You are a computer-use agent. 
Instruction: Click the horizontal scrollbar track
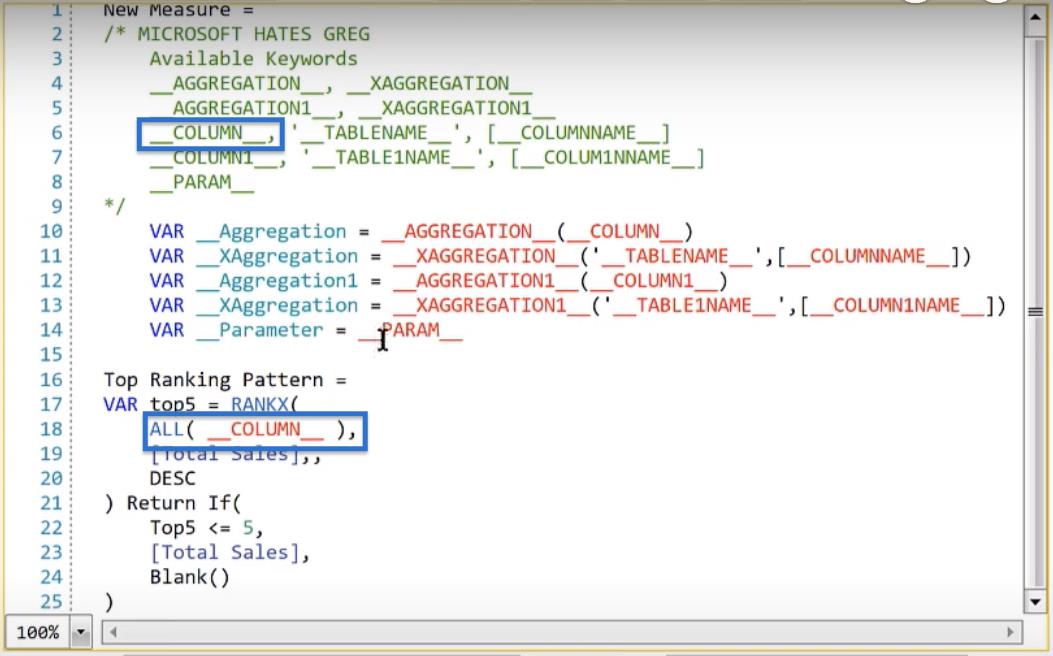pos(561,632)
